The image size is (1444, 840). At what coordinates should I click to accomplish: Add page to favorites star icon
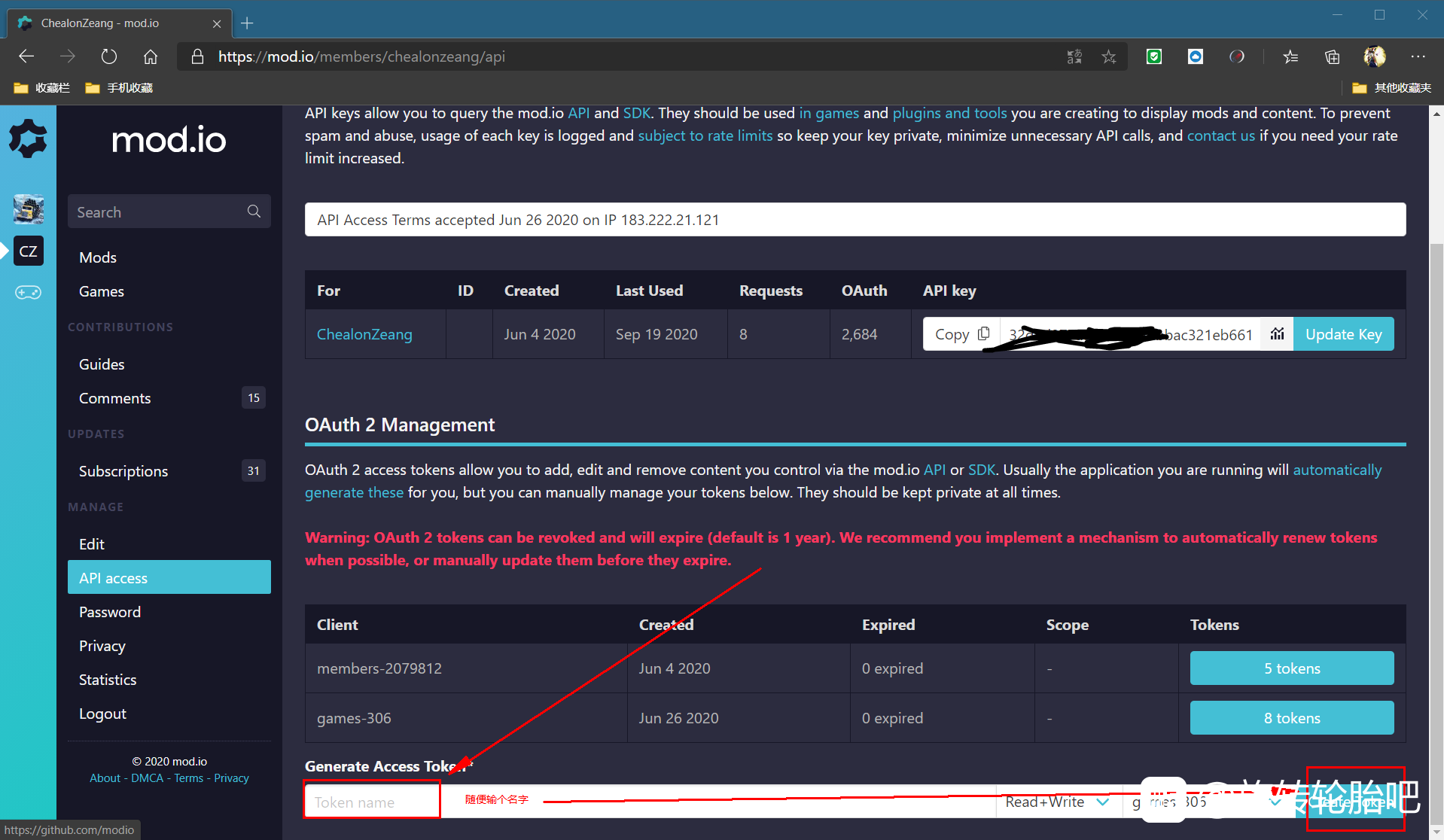tap(1109, 56)
